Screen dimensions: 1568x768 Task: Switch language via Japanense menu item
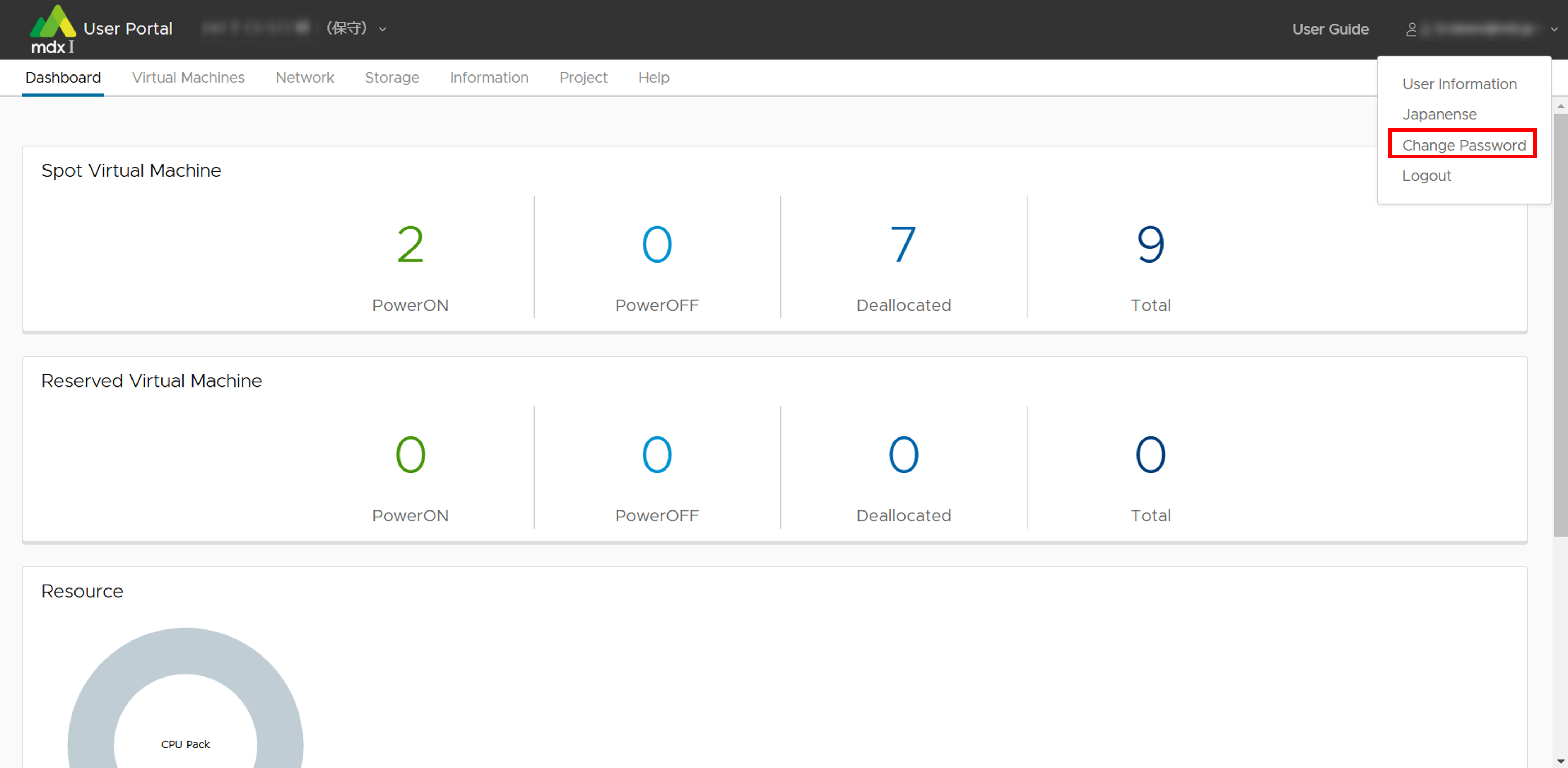pos(1439,114)
